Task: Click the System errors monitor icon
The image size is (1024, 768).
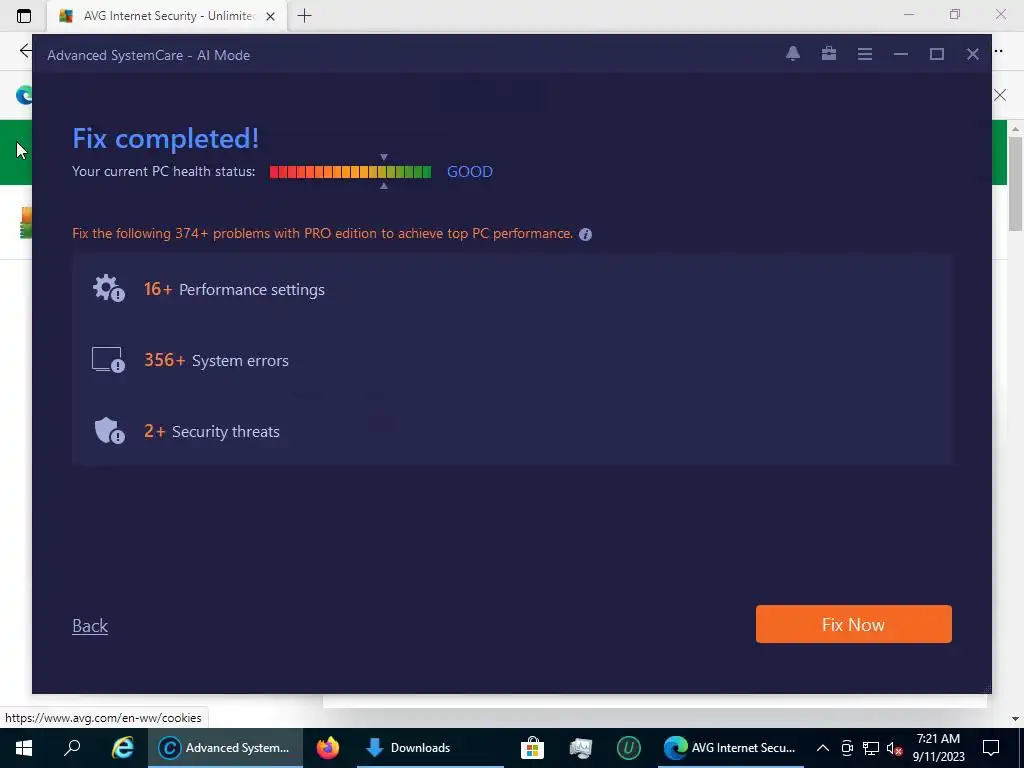Action: click(x=108, y=360)
